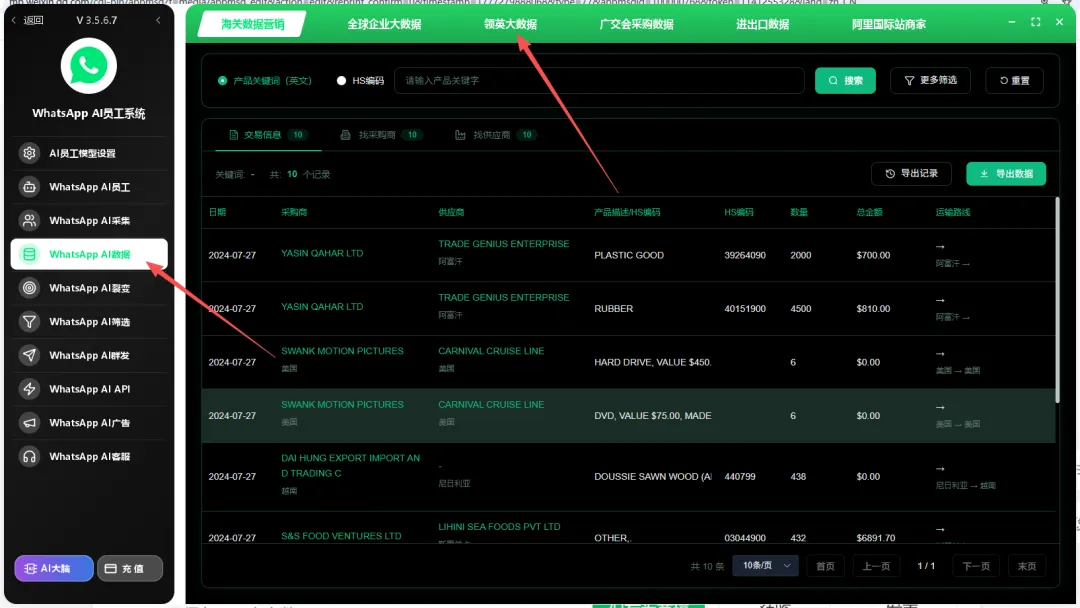Image resolution: width=1080 pixels, height=608 pixels.
Task: Click the 导出记录 button
Action: pyautogui.click(x=911, y=174)
